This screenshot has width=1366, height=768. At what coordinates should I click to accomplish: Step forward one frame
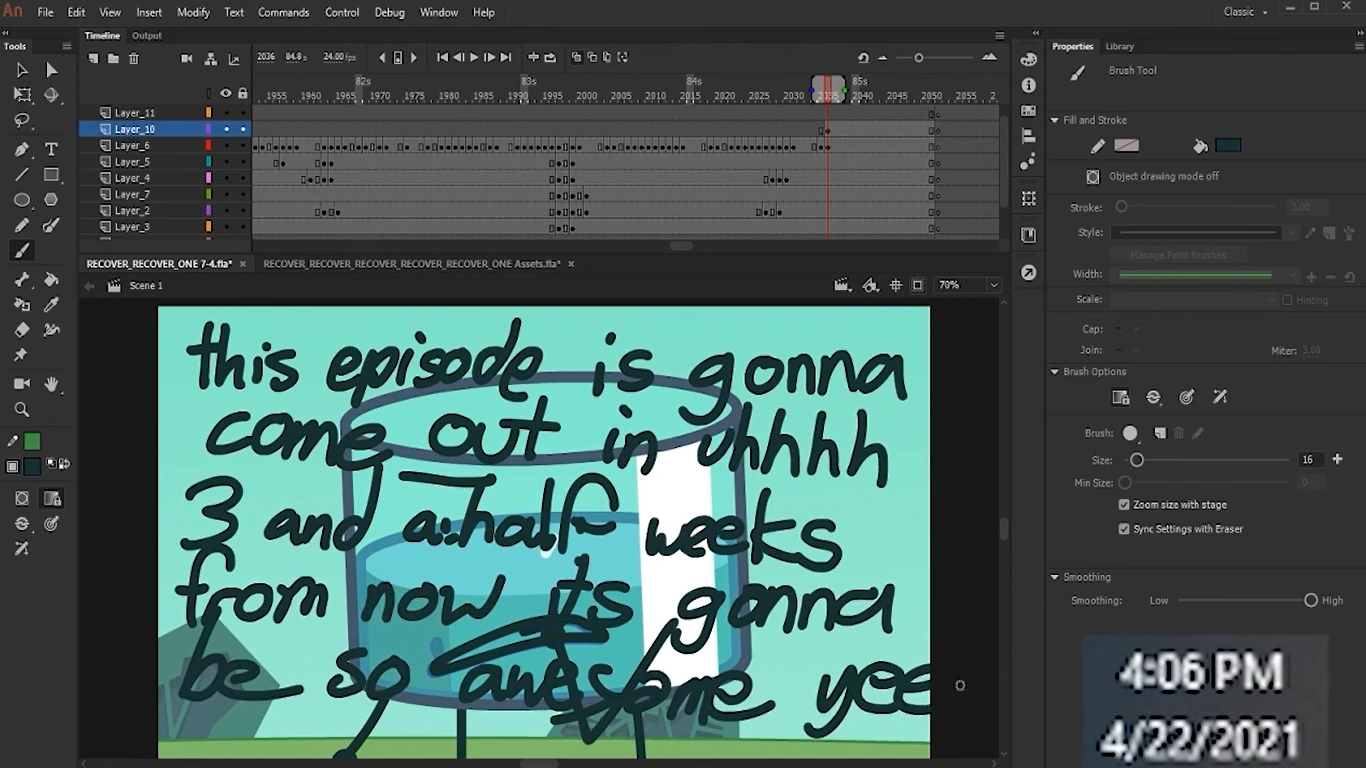(x=489, y=58)
